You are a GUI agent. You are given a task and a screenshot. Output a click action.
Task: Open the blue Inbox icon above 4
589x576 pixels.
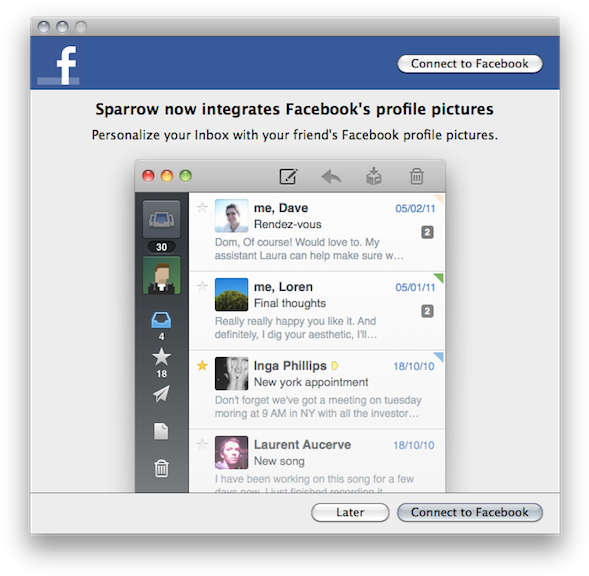pos(162,320)
